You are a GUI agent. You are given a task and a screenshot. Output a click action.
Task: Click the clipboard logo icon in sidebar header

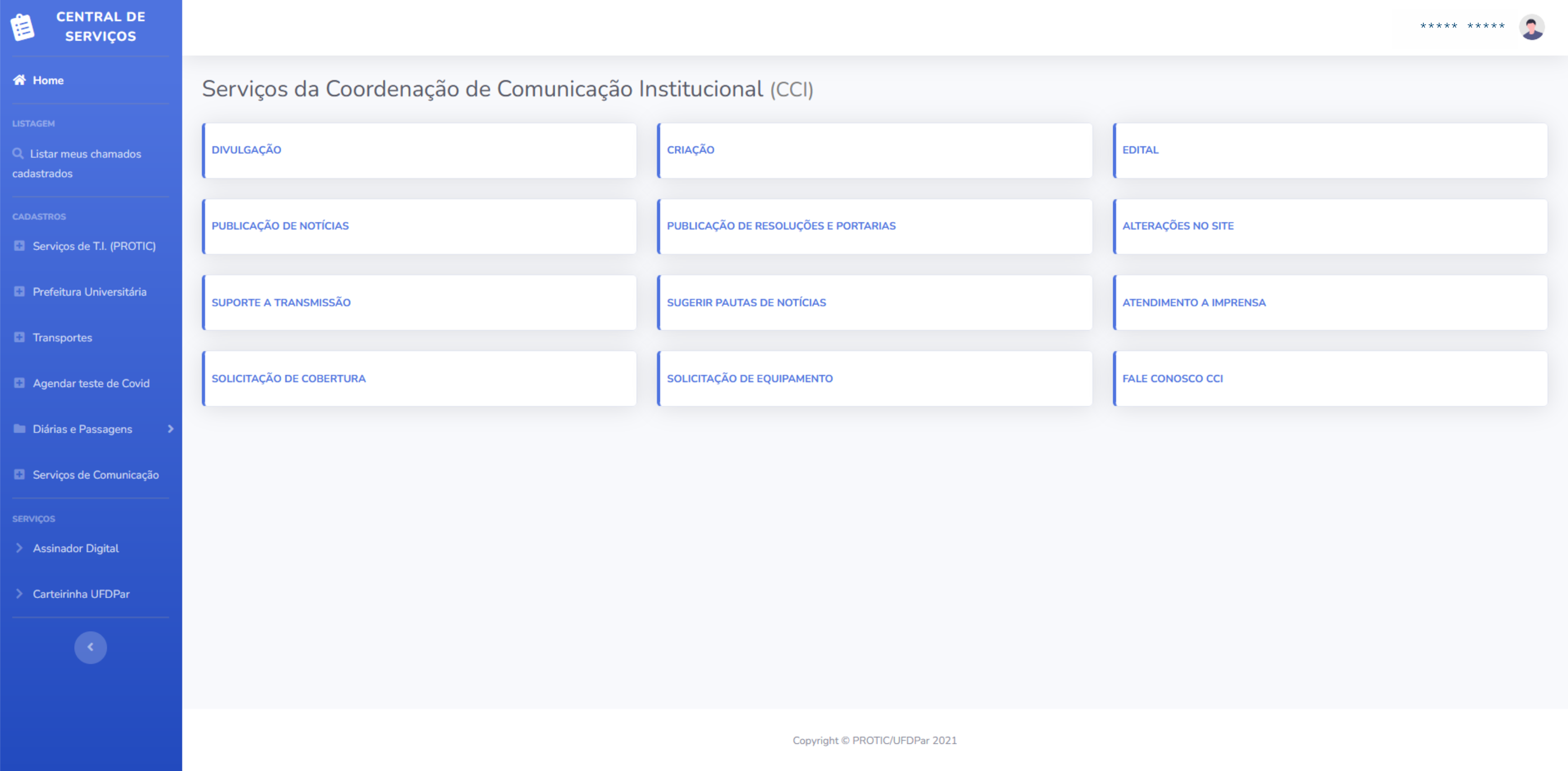[x=23, y=27]
